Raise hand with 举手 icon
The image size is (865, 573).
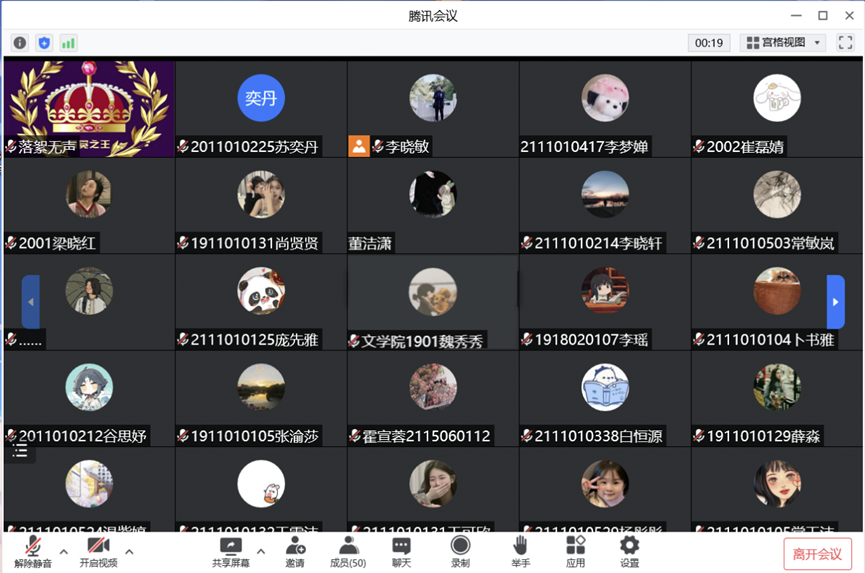point(520,551)
